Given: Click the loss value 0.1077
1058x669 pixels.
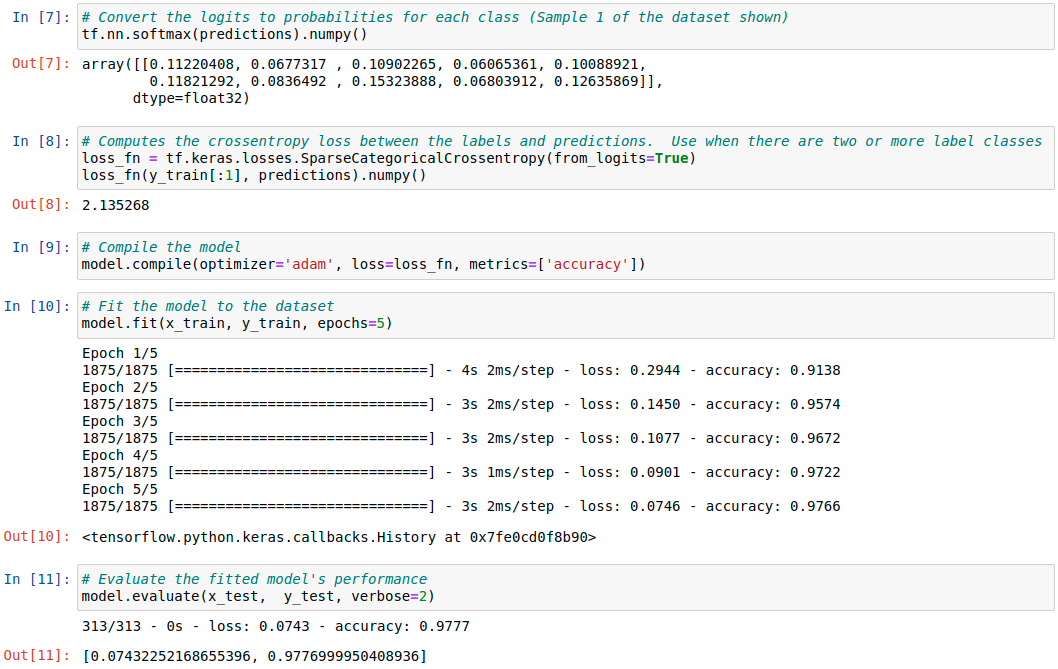Looking at the screenshot, I should 655,439.
